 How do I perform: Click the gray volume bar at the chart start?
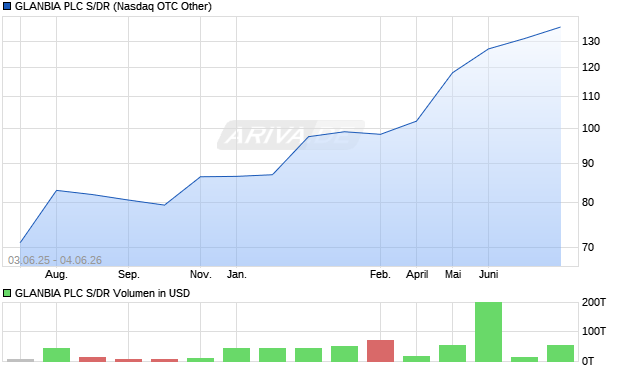[x=21, y=360]
